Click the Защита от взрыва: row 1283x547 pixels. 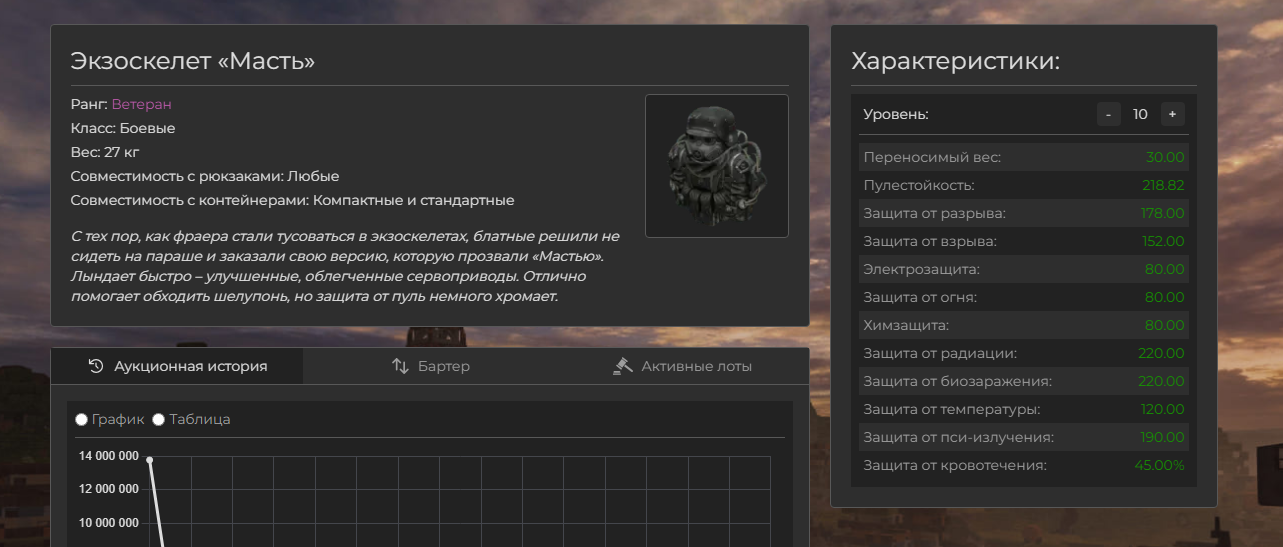point(1024,241)
